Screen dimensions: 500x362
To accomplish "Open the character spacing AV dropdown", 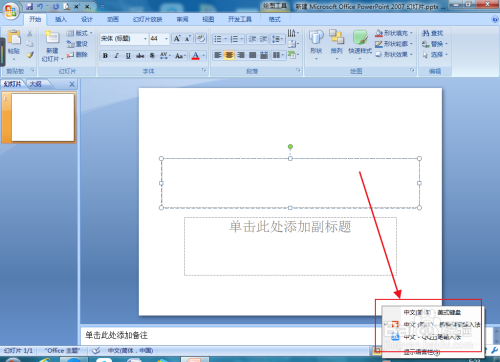I will point(165,56).
